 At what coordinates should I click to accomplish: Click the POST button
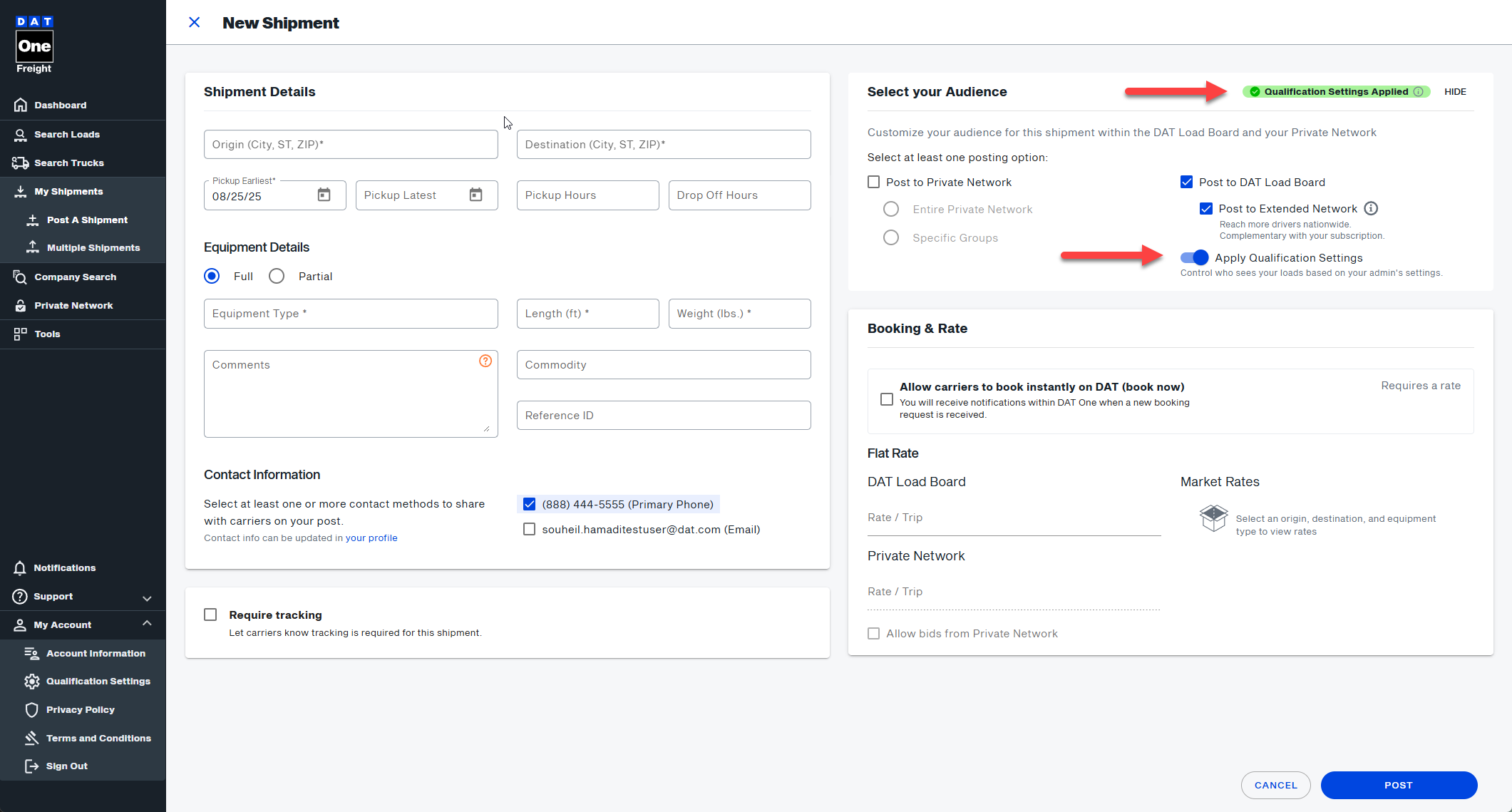[1399, 785]
